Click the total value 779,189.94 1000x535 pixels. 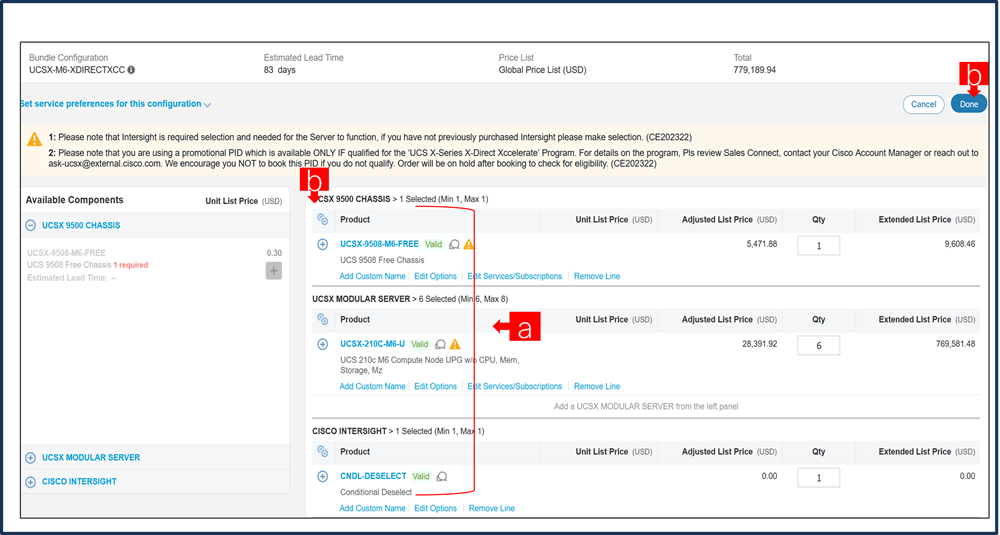click(754, 70)
